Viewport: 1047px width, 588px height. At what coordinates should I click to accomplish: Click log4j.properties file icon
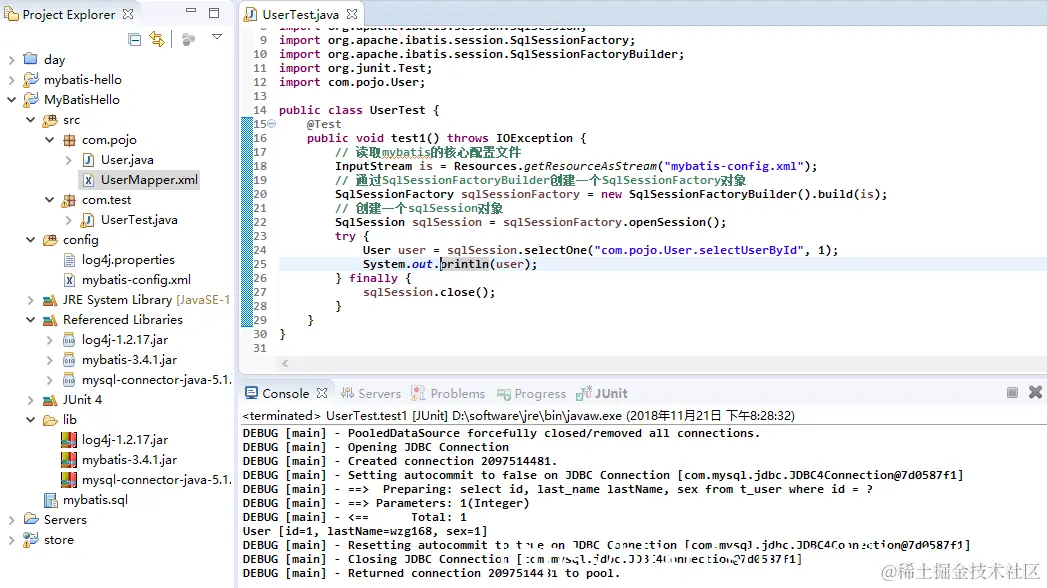click(69, 260)
